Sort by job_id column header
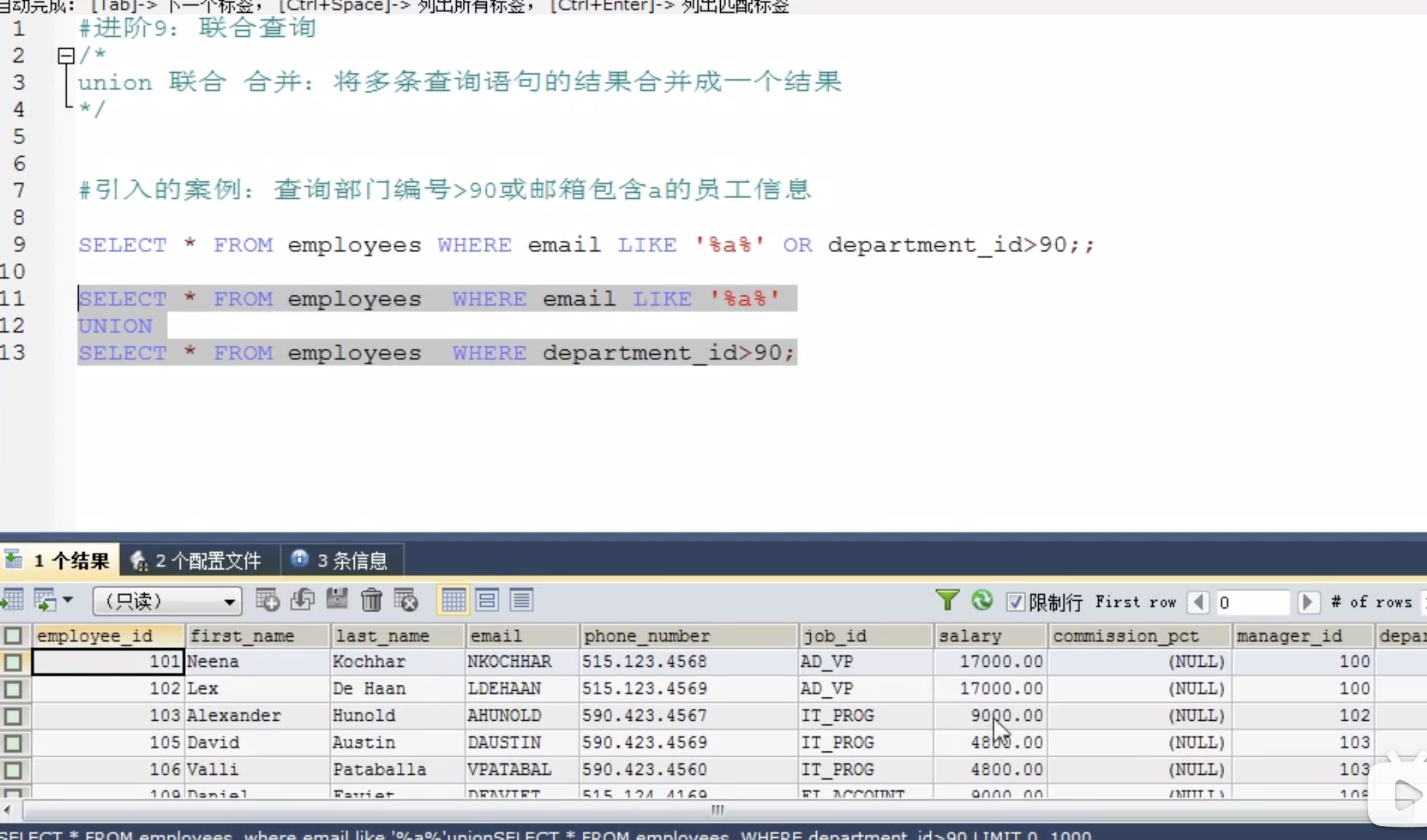The width and height of the screenshot is (1427, 840). [867, 636]
